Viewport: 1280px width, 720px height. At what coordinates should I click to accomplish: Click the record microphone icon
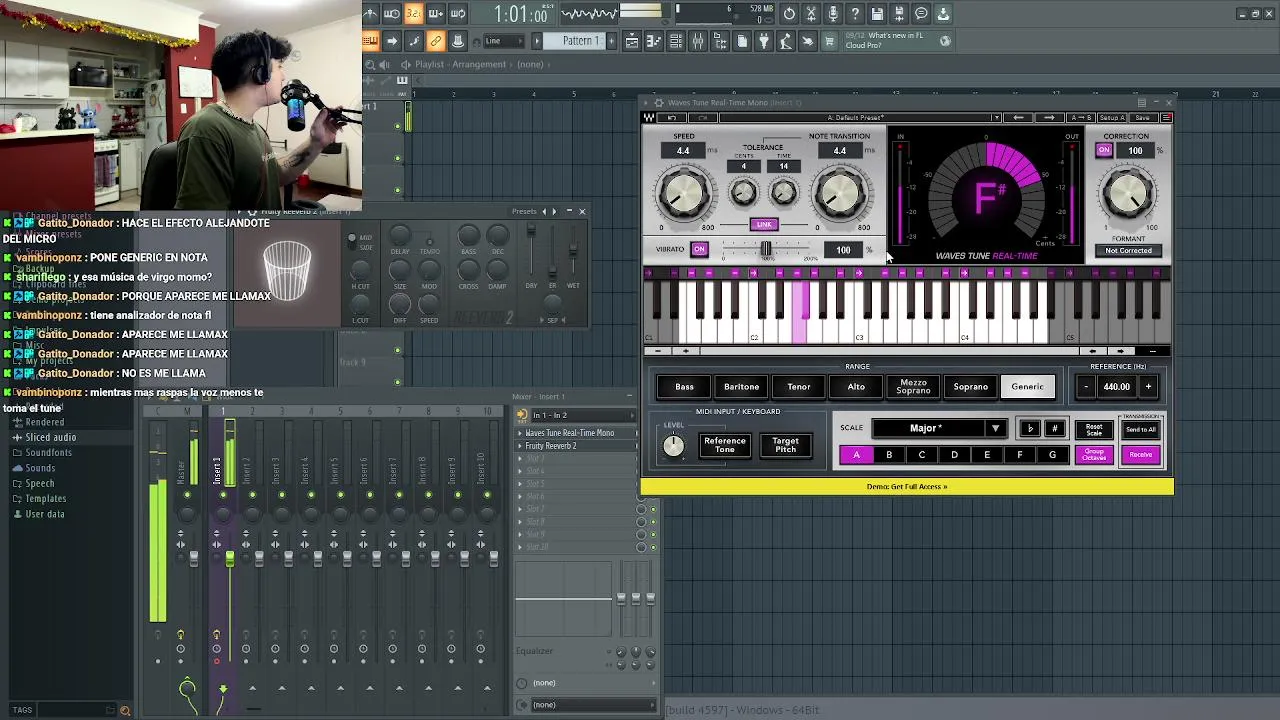pyautogui.click(x=833, y=14)
